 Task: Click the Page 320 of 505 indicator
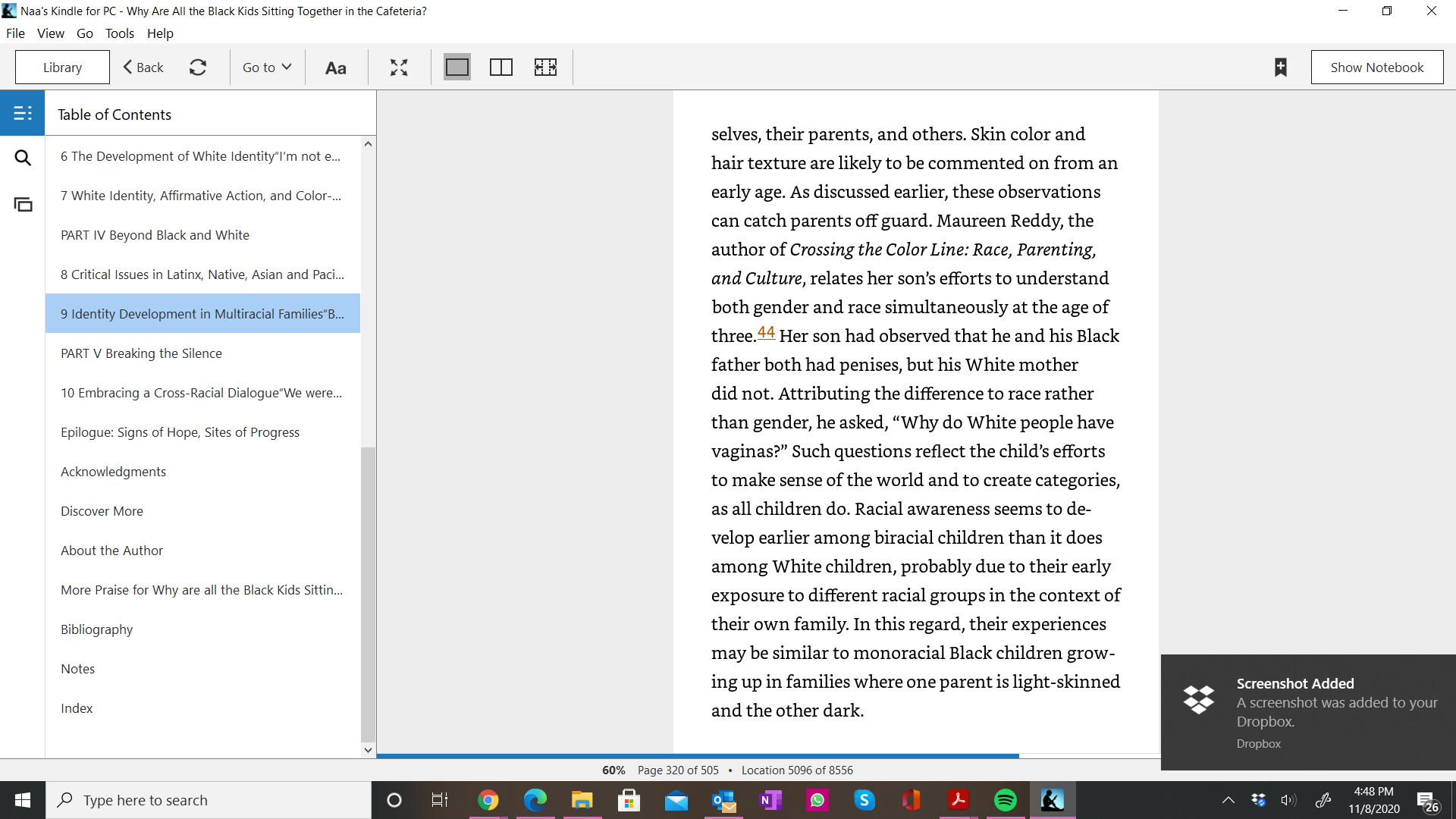pos(678,770)
